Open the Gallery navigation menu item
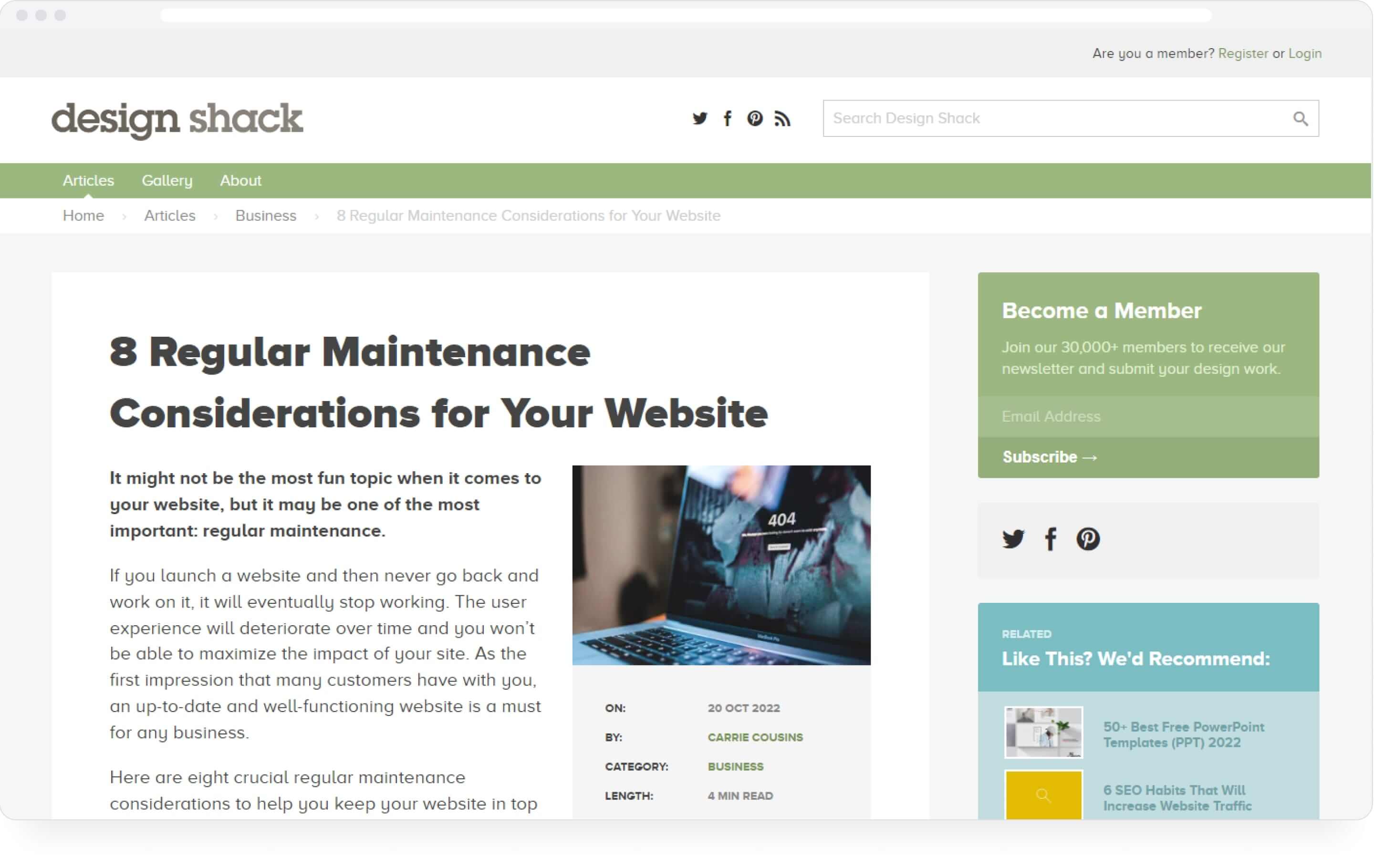The width and height of the screenshot is (1374, 868). tap(166, 180)
